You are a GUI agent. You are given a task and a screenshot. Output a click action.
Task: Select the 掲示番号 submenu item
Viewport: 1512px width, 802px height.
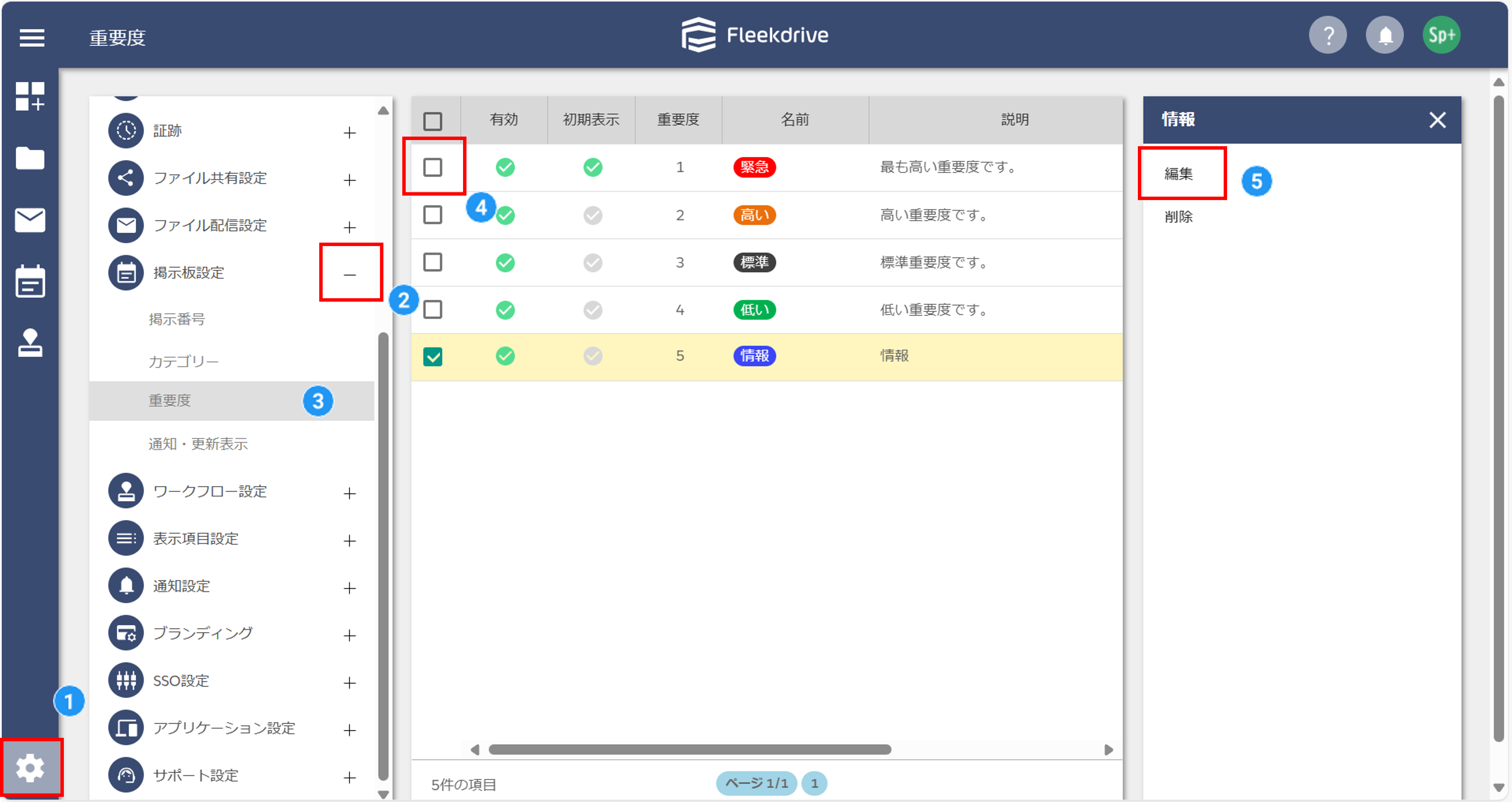177,319
